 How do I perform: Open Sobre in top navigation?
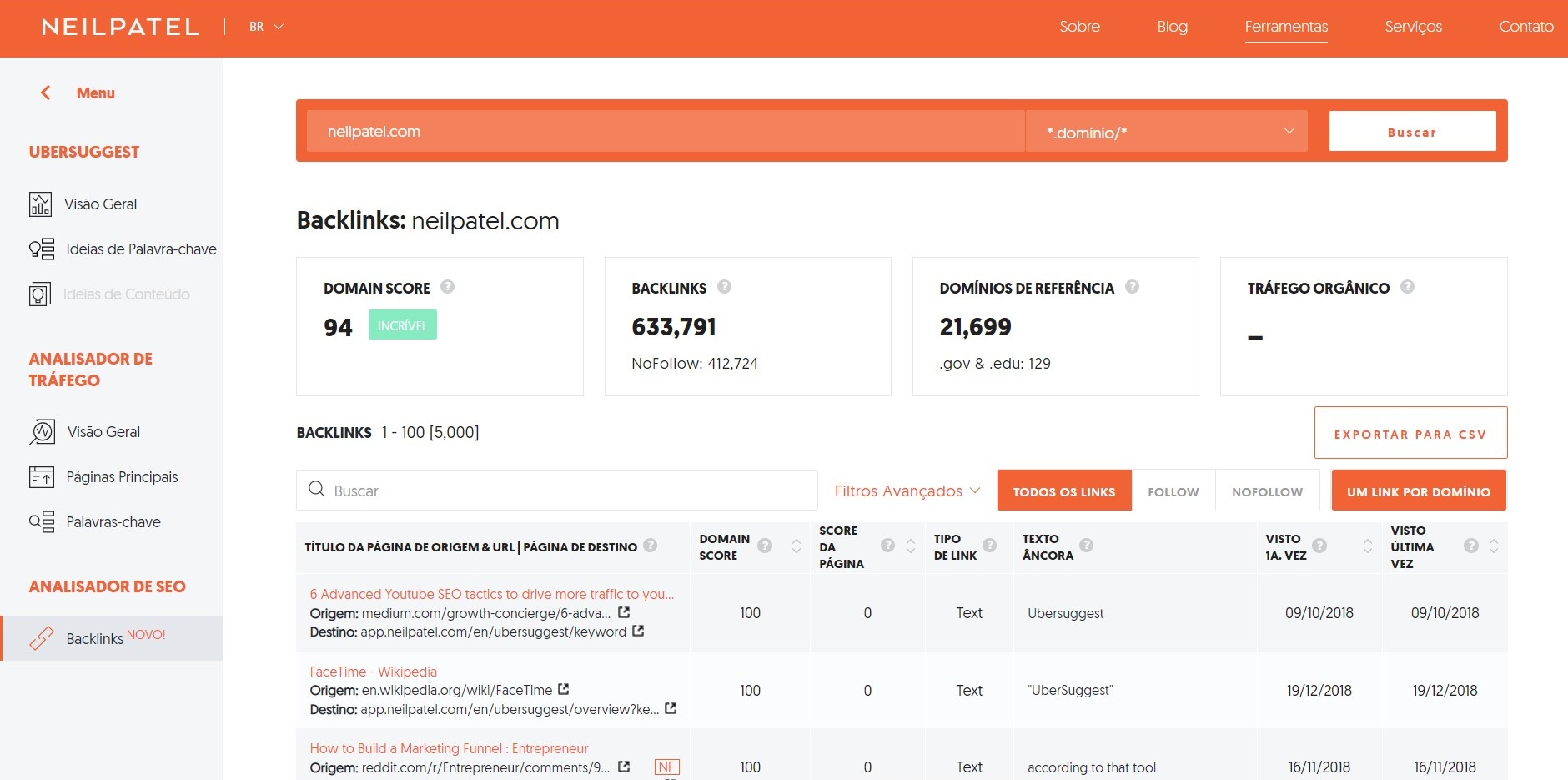click(1080, 27)
